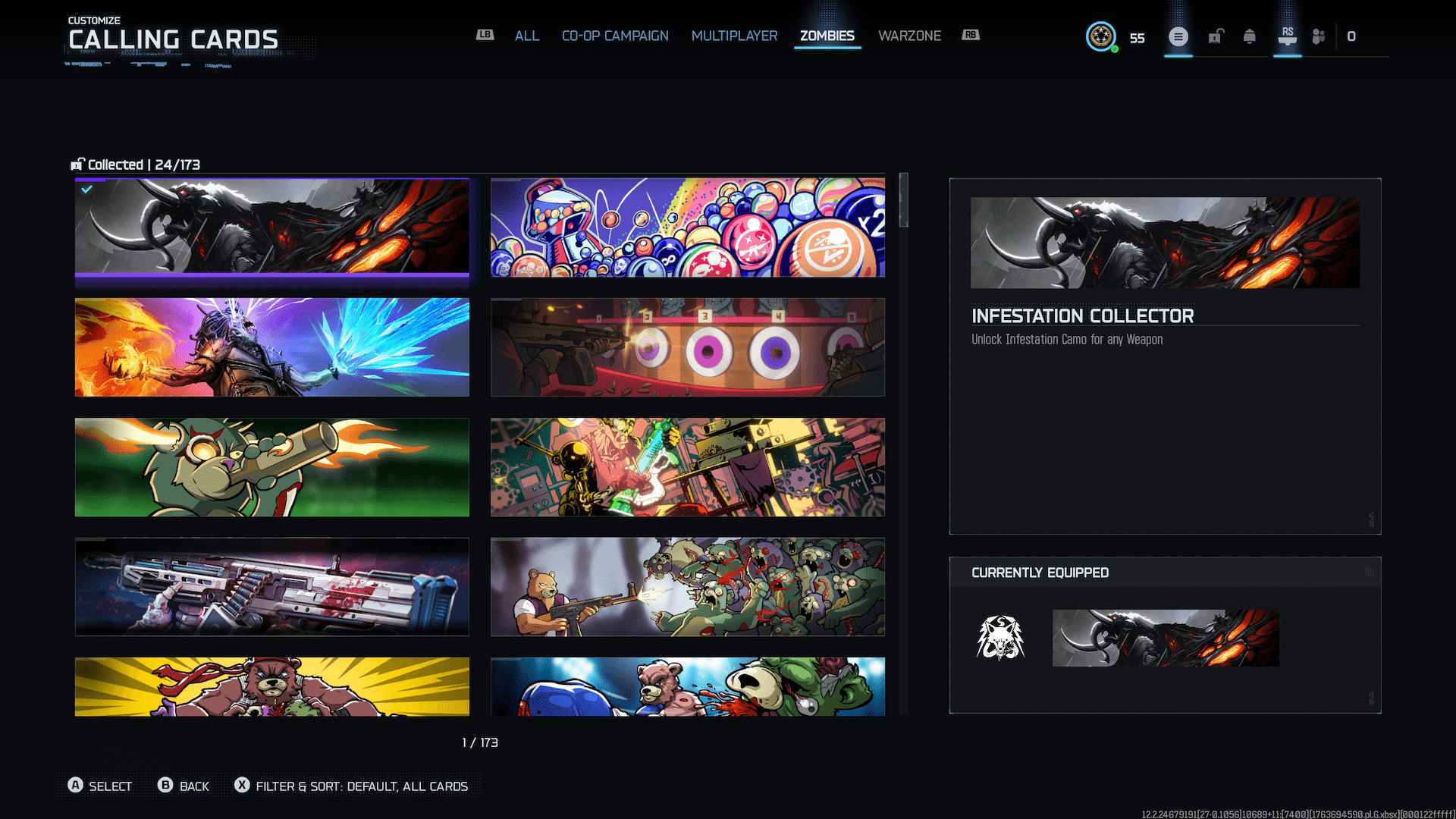Select the Infestation Collector calling card

[x=272, y=227]
